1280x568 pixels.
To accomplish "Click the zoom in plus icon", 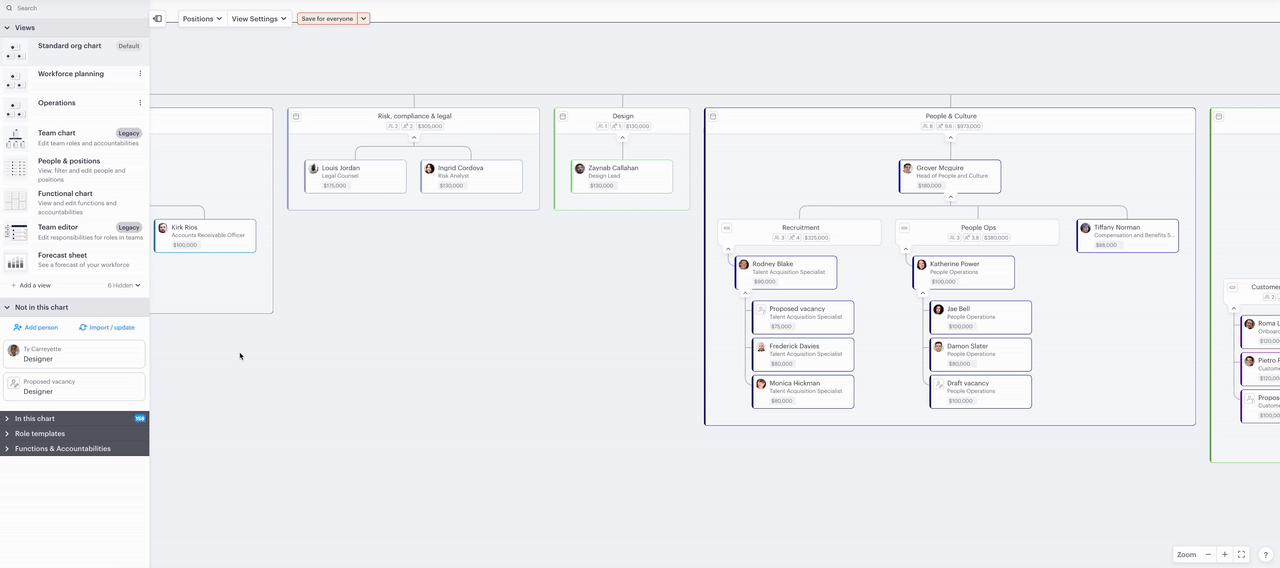I will 1225,554.
